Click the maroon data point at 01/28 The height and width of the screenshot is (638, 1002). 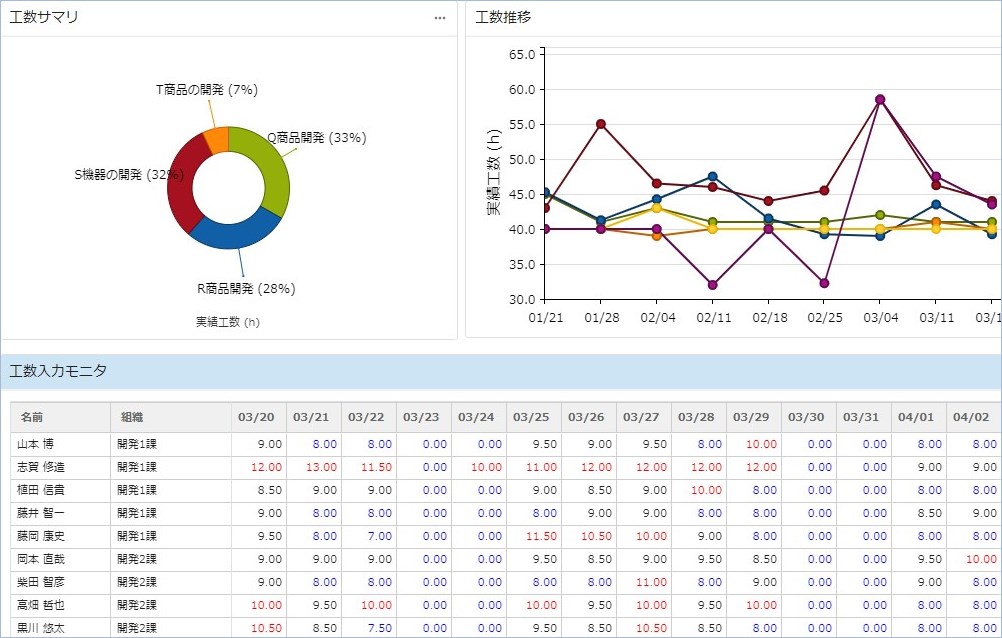pyautogui.click(x=601, y=124)
